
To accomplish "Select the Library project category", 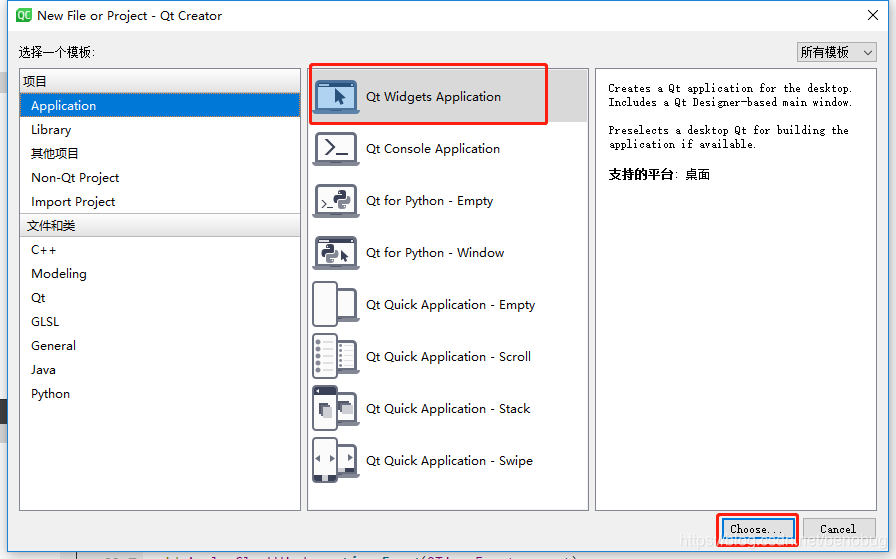I will point(160,130).
